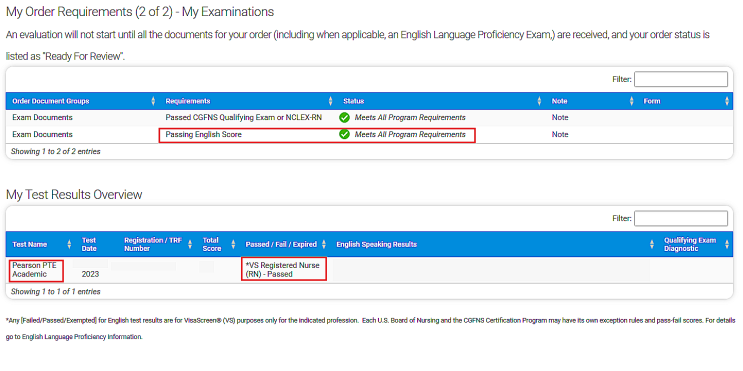Sort by Passed / Fail / Expired column

click(x=285, y=244)
